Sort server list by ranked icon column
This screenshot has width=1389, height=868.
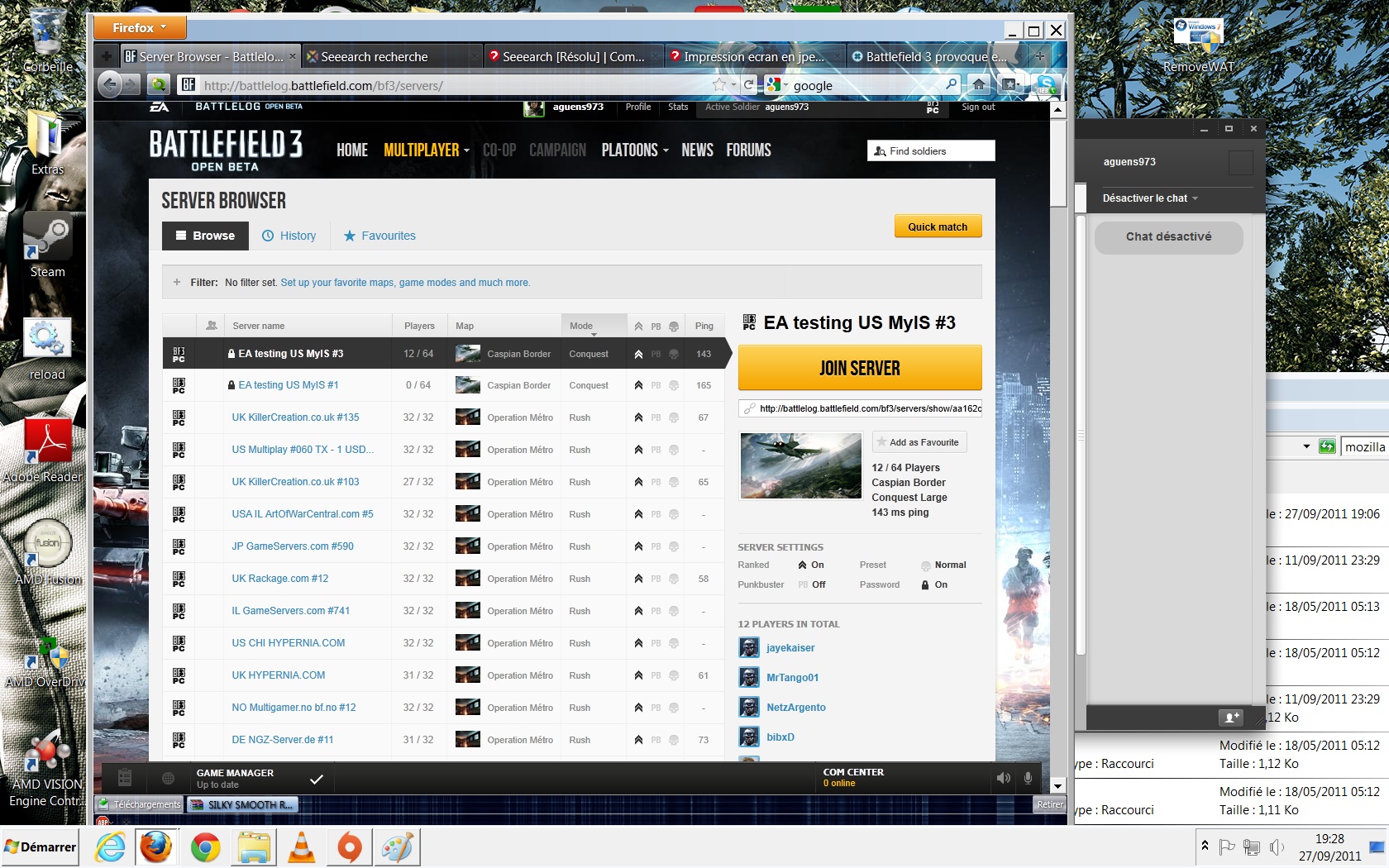(638, 326)
